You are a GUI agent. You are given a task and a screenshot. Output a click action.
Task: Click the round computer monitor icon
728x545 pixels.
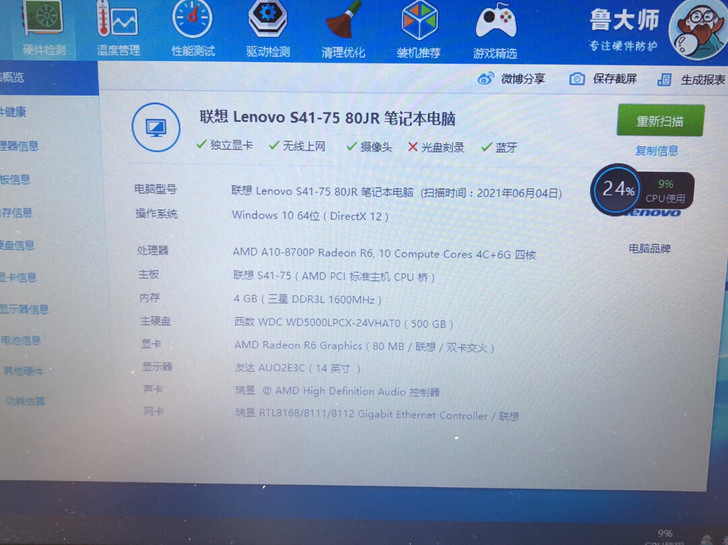click(x=156, y=127)
